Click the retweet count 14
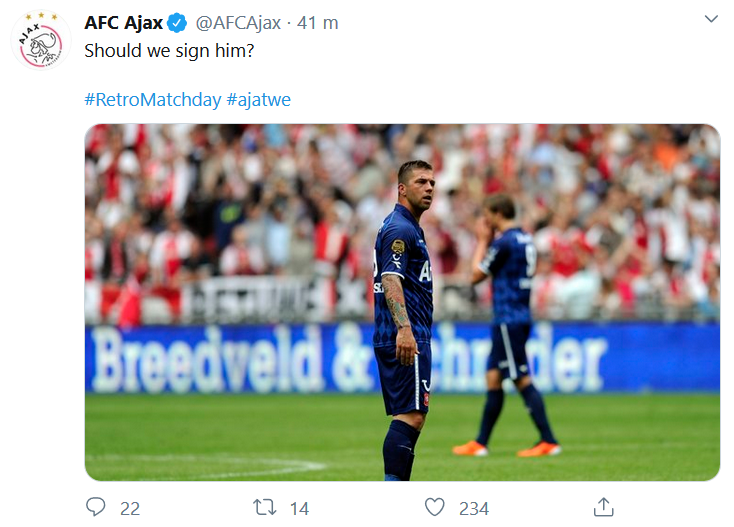734x527 pixels. point(299,508)
